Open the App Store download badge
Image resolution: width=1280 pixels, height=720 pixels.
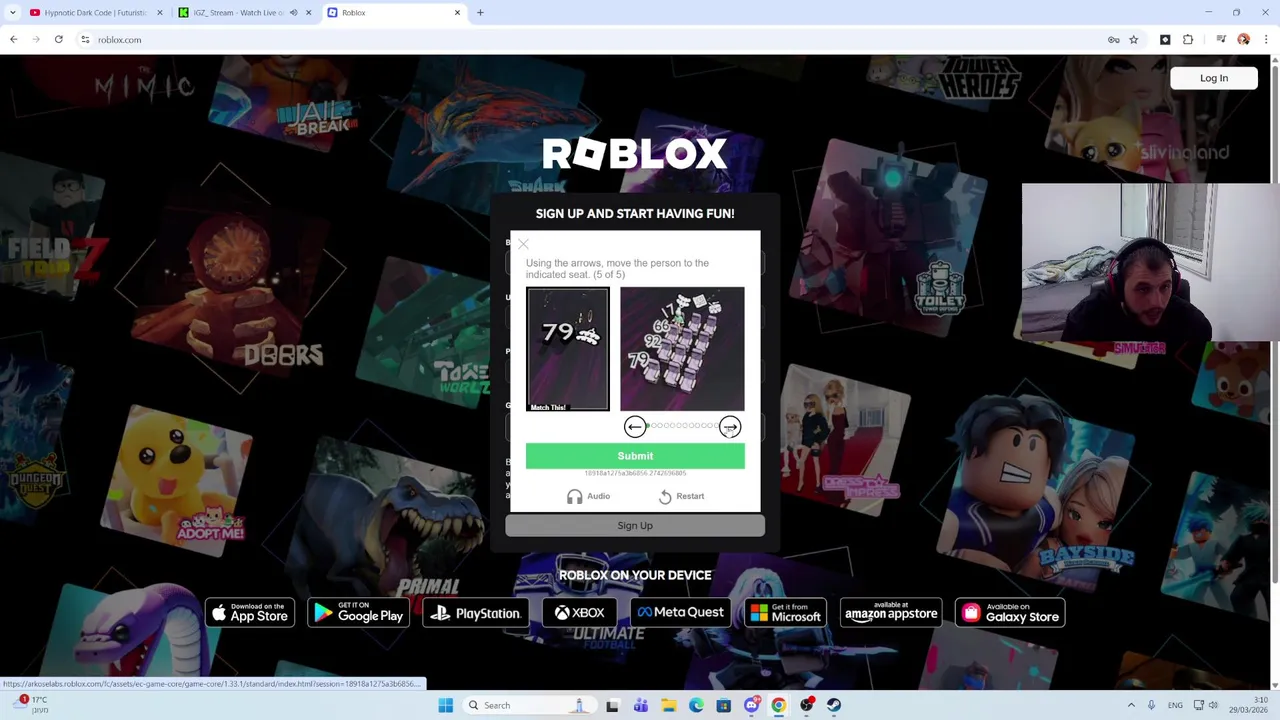pos(250,613)
